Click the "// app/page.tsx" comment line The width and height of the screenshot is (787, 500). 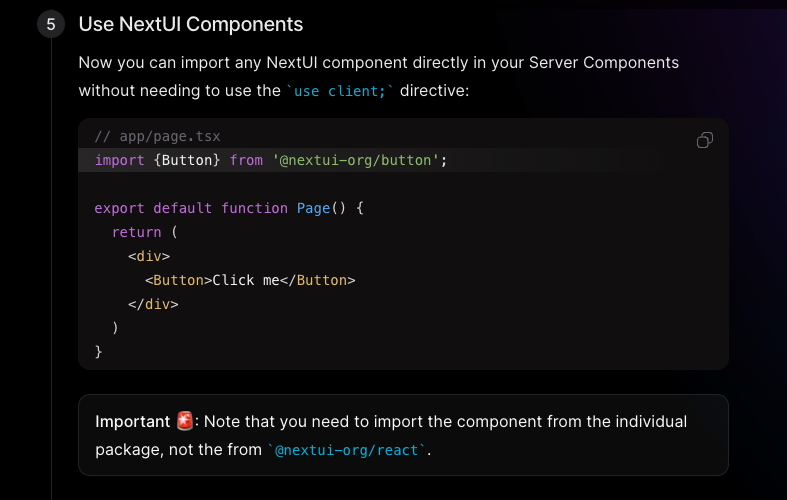tap(158, 136)
